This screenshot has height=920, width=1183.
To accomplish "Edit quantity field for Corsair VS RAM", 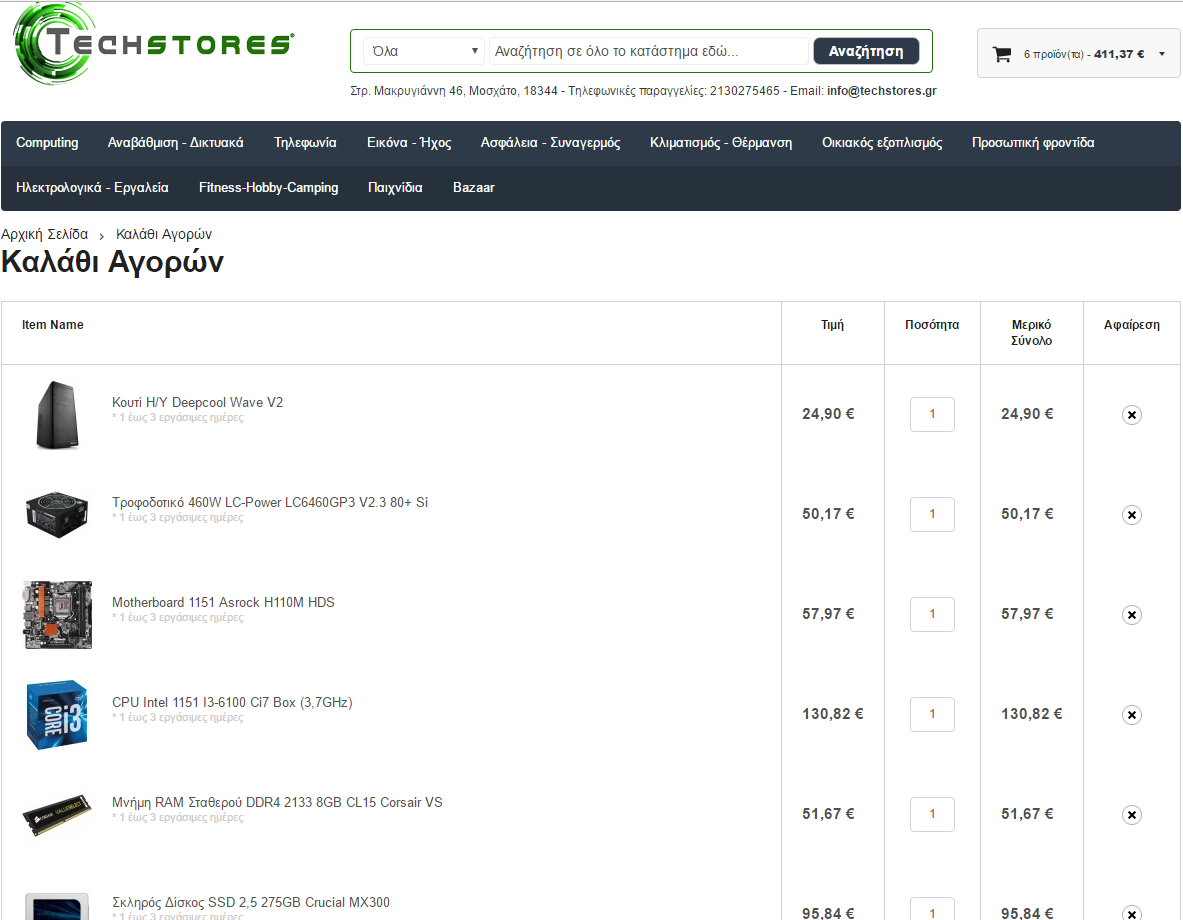I will point(933,814).
